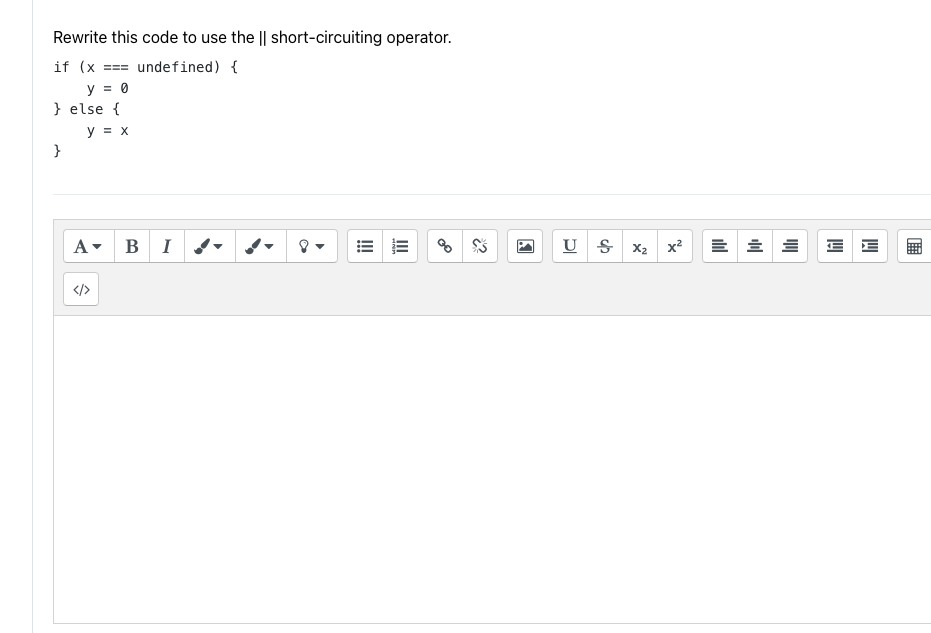Apply strikethrough to text
The height and width of the screenshot is (633, 931).
(x=605, y=246)
